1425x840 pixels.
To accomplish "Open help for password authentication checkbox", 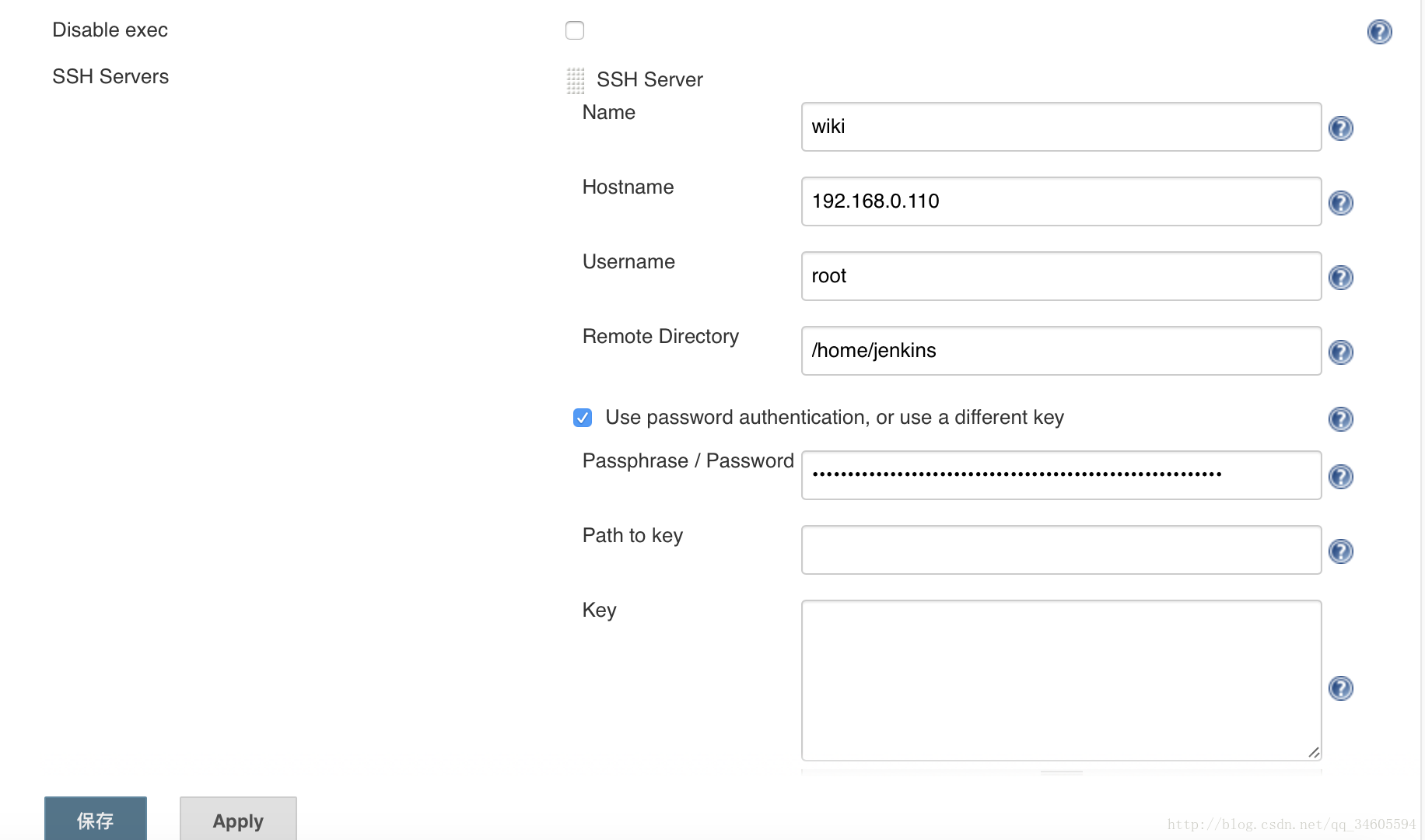I will (x=1340, y=418).
